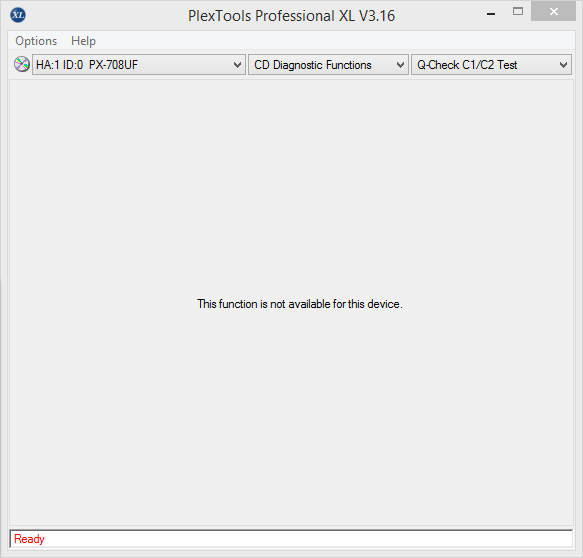Click the disc drive icon beside device list
This screenshot has width=583, height=558.
[x=22, y=64]
